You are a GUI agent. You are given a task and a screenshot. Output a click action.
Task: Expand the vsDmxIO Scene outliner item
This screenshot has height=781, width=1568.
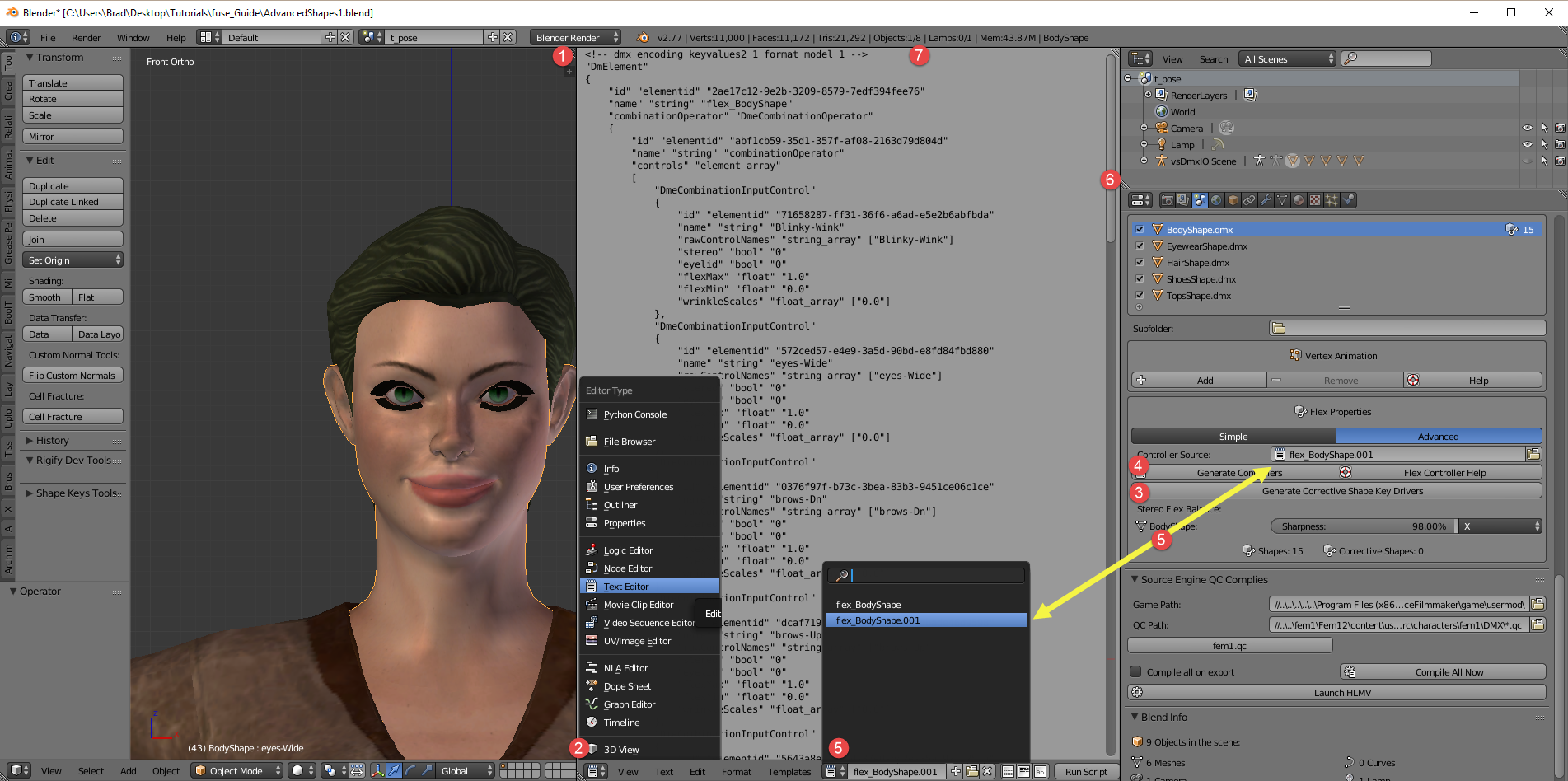(x=1144, y=161)
